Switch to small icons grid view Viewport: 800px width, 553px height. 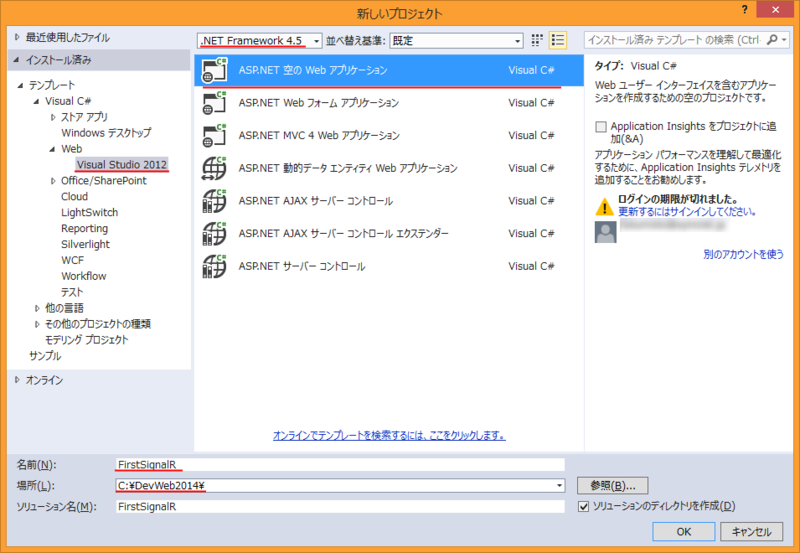pyautogui.click(x=537, y=40)
